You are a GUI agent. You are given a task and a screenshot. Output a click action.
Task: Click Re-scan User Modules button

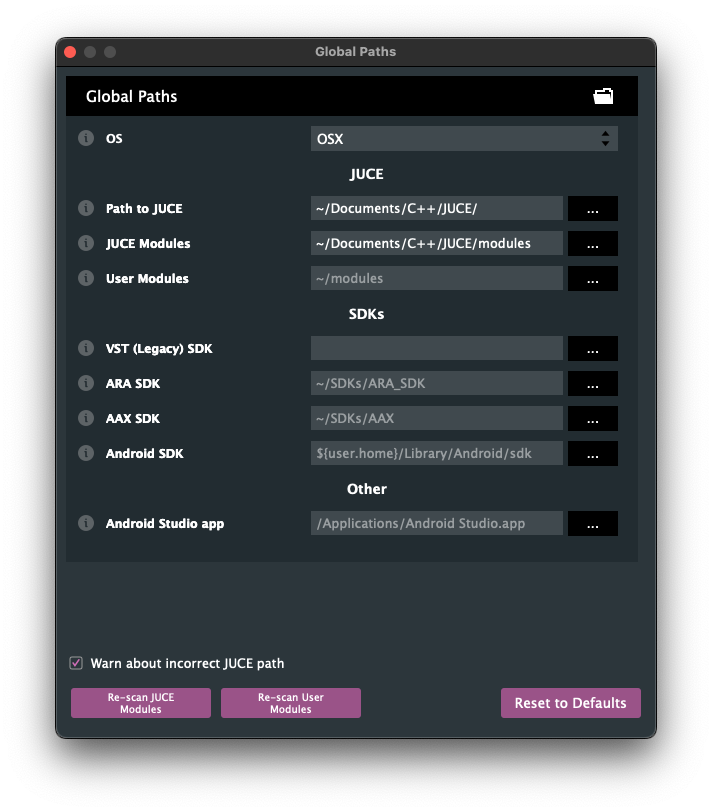tap(290, 703)
